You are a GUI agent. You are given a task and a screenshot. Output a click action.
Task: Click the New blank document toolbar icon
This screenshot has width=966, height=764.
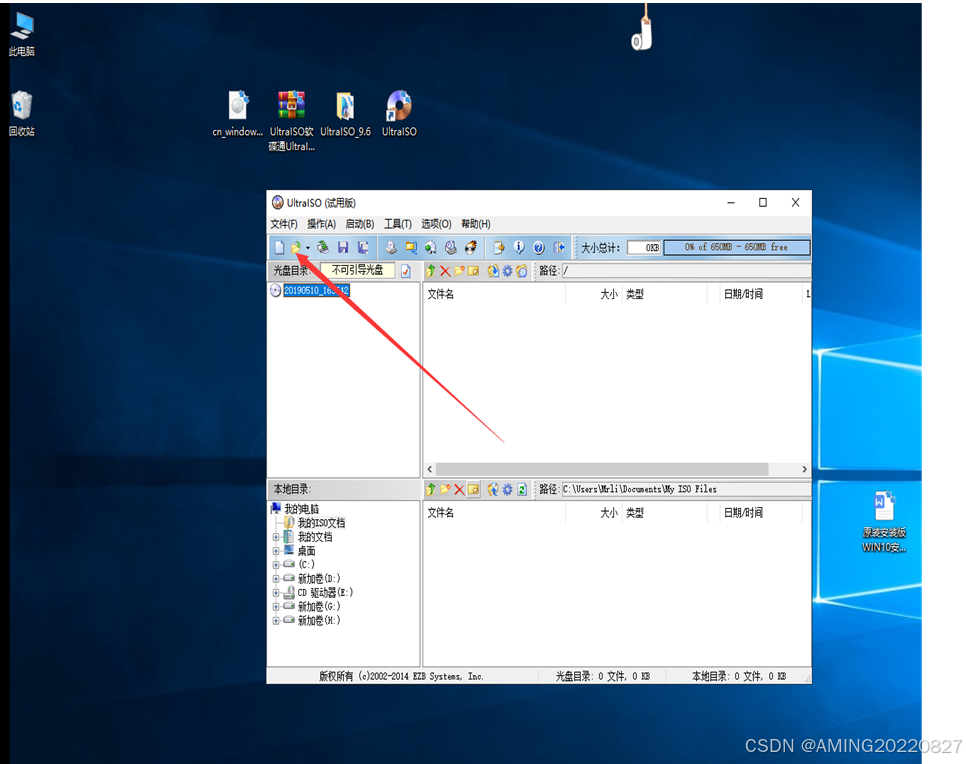point(279,248)
